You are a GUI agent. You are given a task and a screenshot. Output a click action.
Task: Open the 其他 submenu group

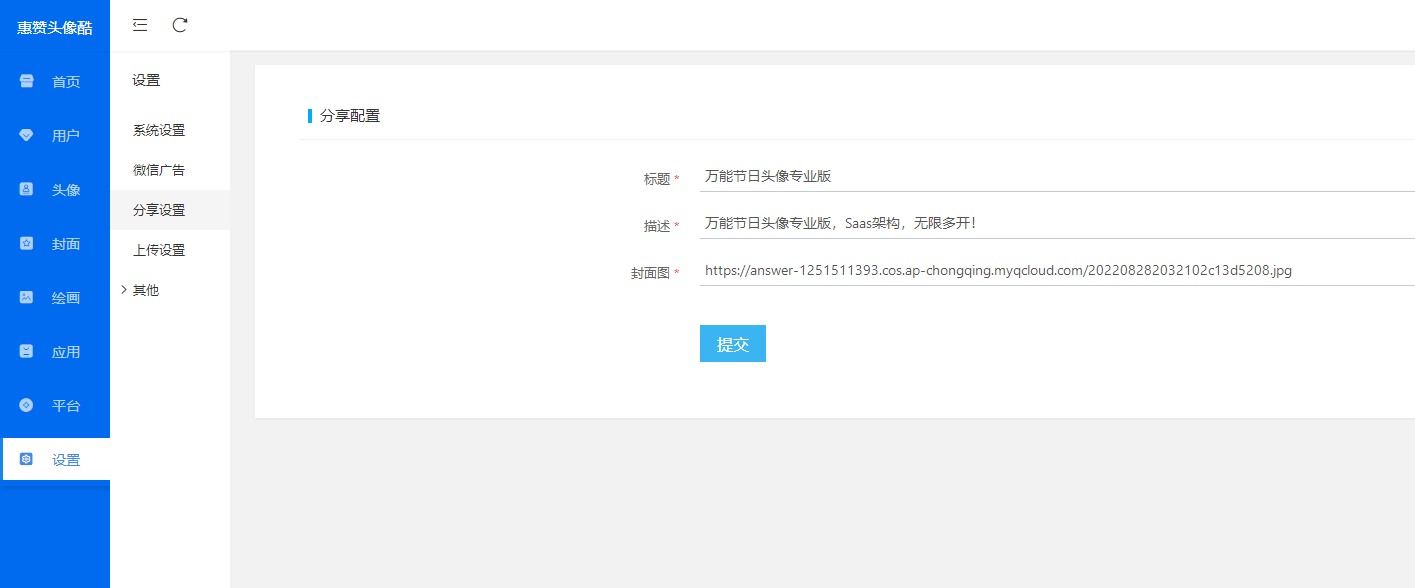point(170,290)
